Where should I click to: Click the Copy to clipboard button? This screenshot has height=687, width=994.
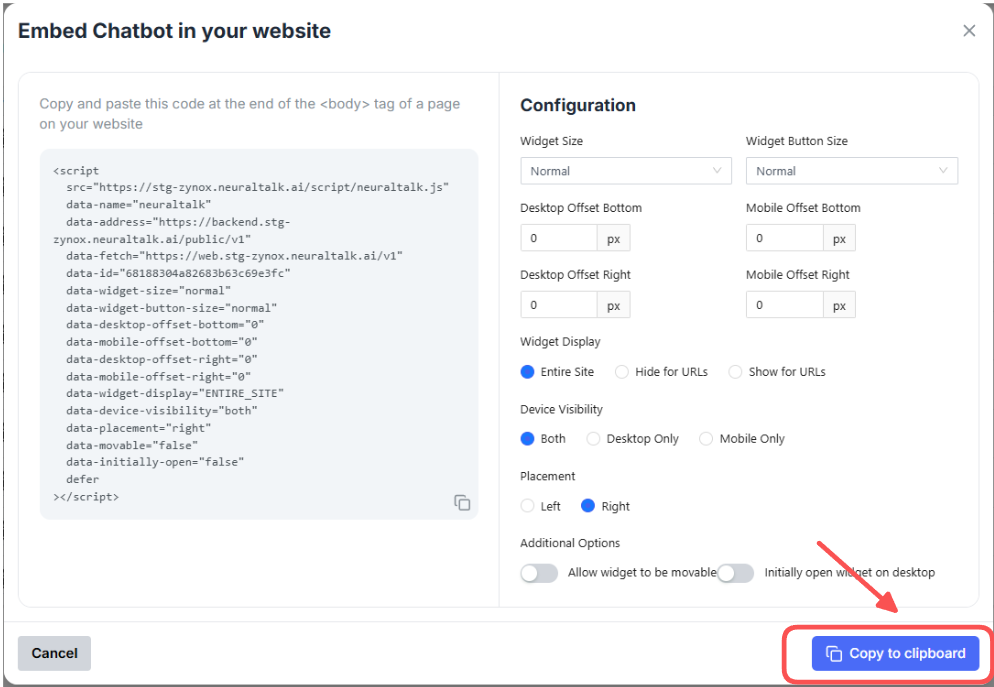click(x=895, y=653)
